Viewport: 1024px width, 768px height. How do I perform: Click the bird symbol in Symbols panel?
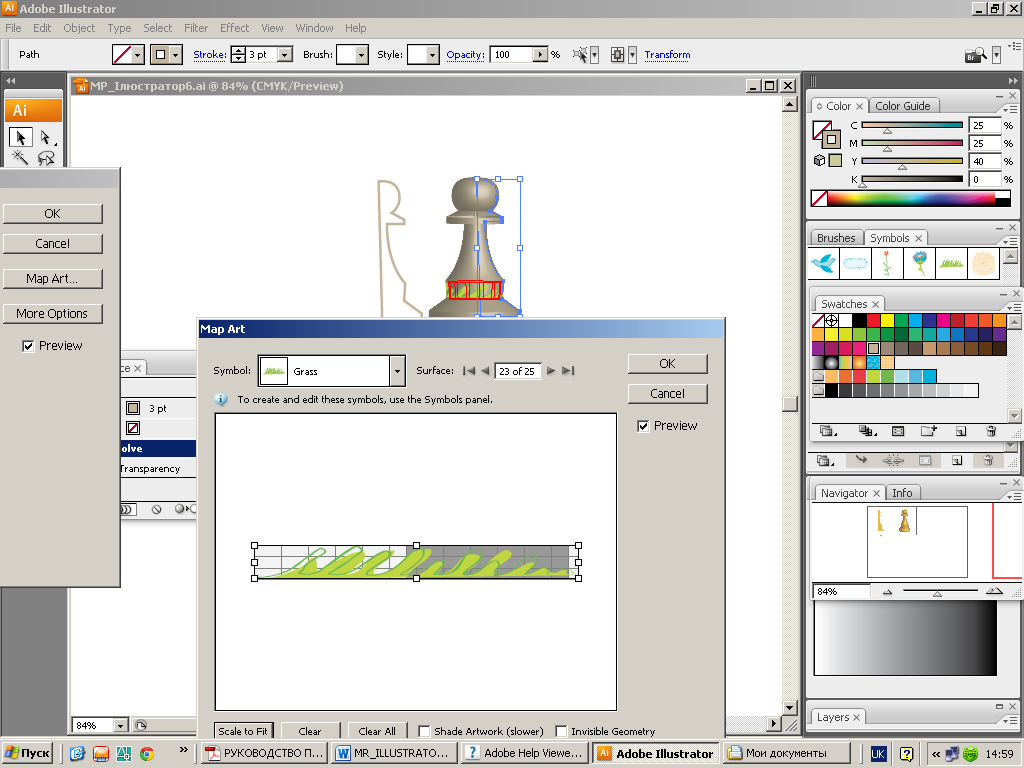coord(824,263)
